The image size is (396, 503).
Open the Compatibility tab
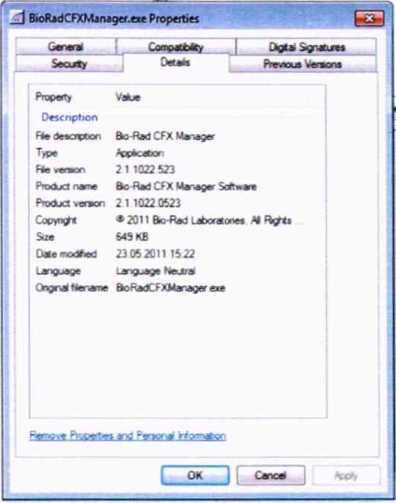[x=176, y=47]
